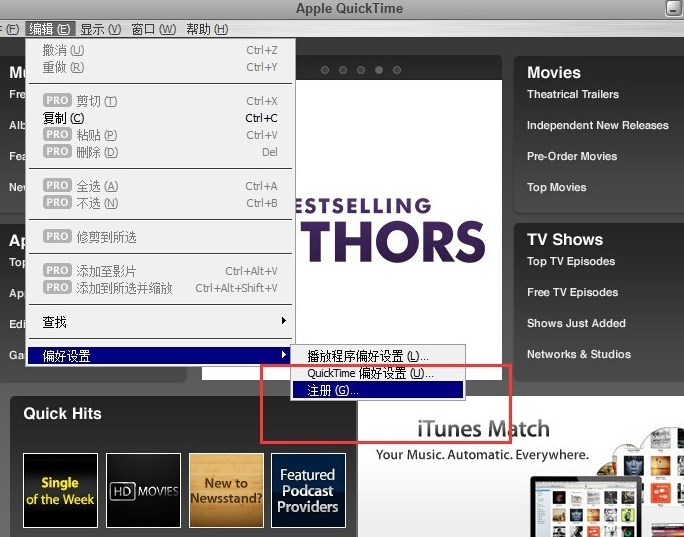This screenshot has width=684, height=537.
Task: Open New to Newsstand tile
Action: click(x=226, y=491)
